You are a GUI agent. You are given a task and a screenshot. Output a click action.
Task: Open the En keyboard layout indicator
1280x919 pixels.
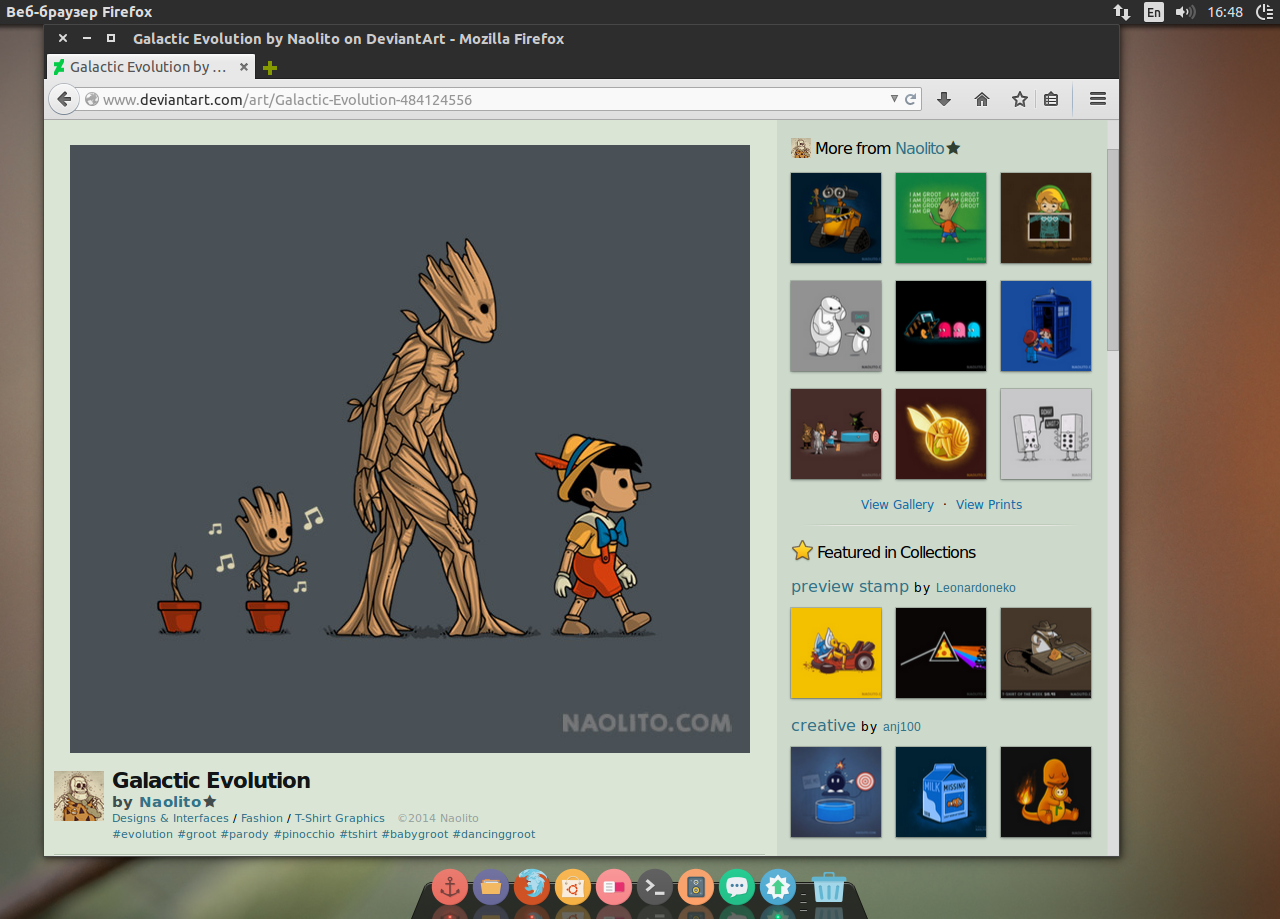click(1154, 12)
